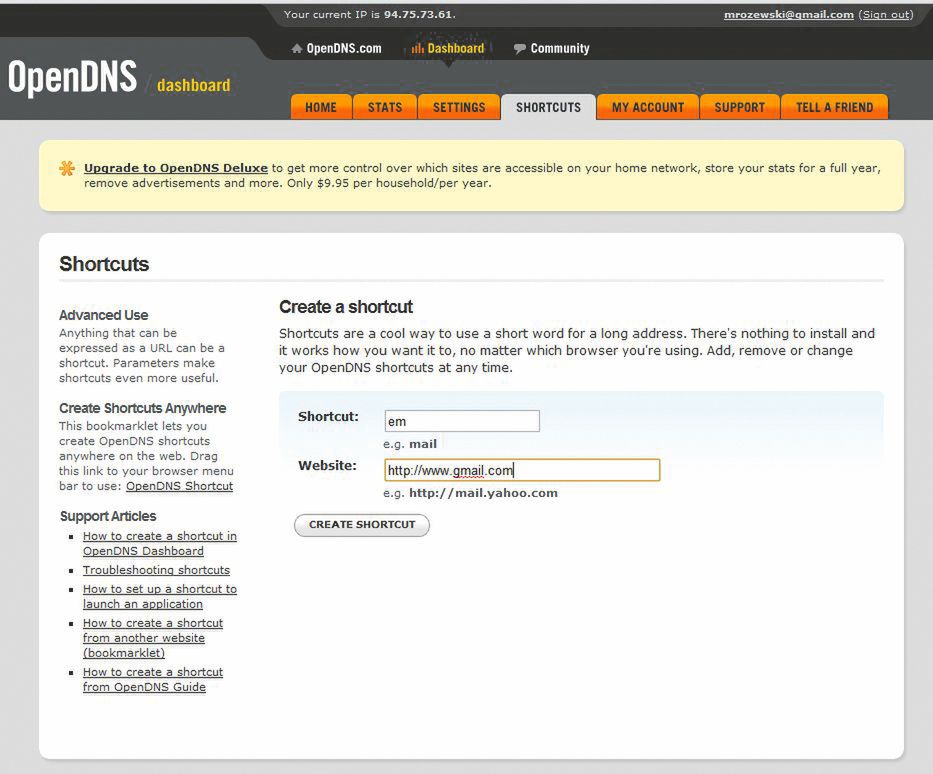The height and width of the screenshot is (774, 933).
Task: Open the Community top link
Action: [x=560, y=49]
